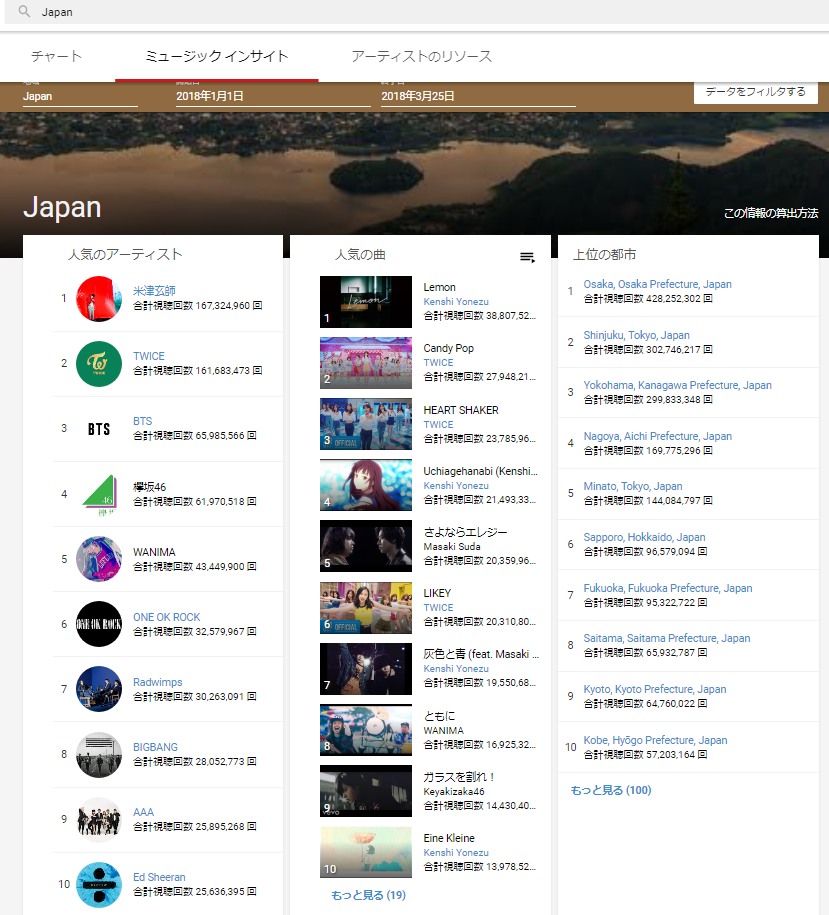This screenshot has width=829, height=915.
Task: Open Nagoya, Aichi Prefecture link
Action: point(657,436)
